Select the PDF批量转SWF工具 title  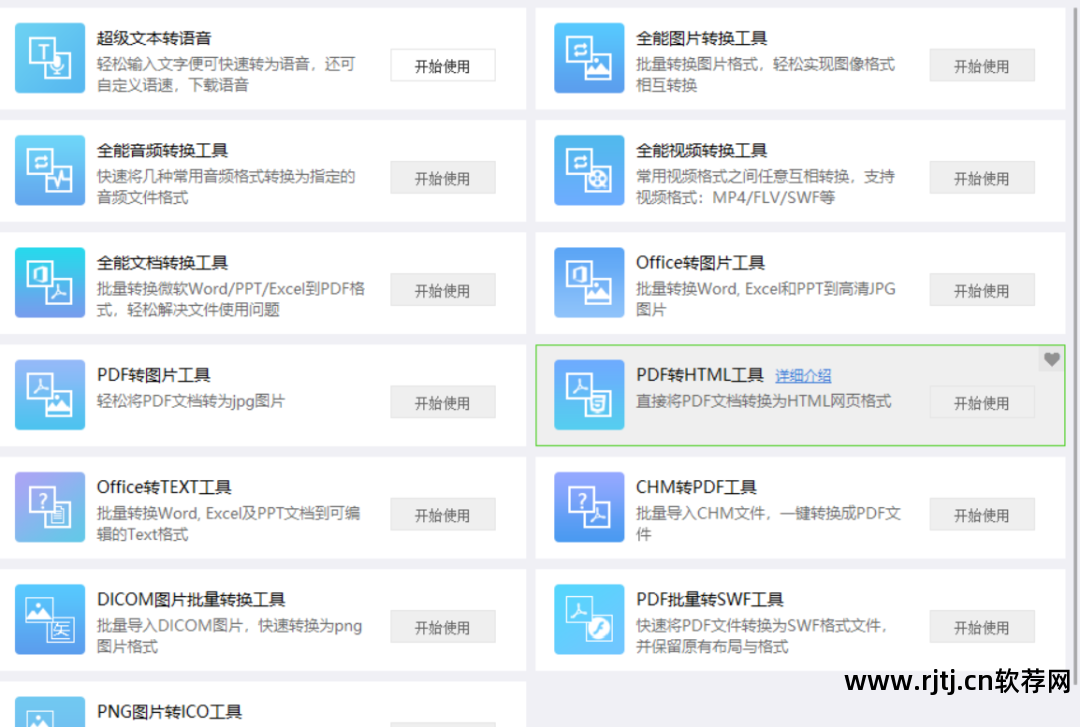709,600
